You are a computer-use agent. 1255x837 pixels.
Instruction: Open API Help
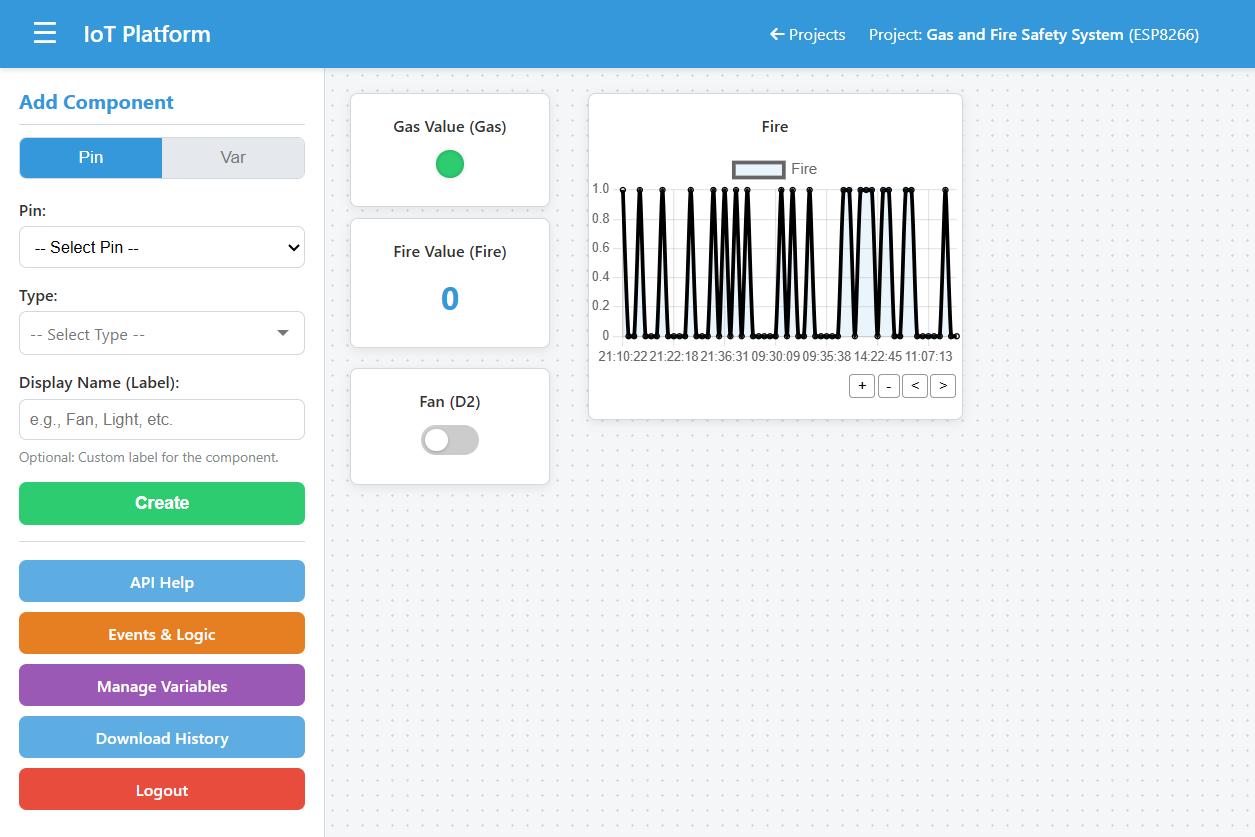point(162,582)
